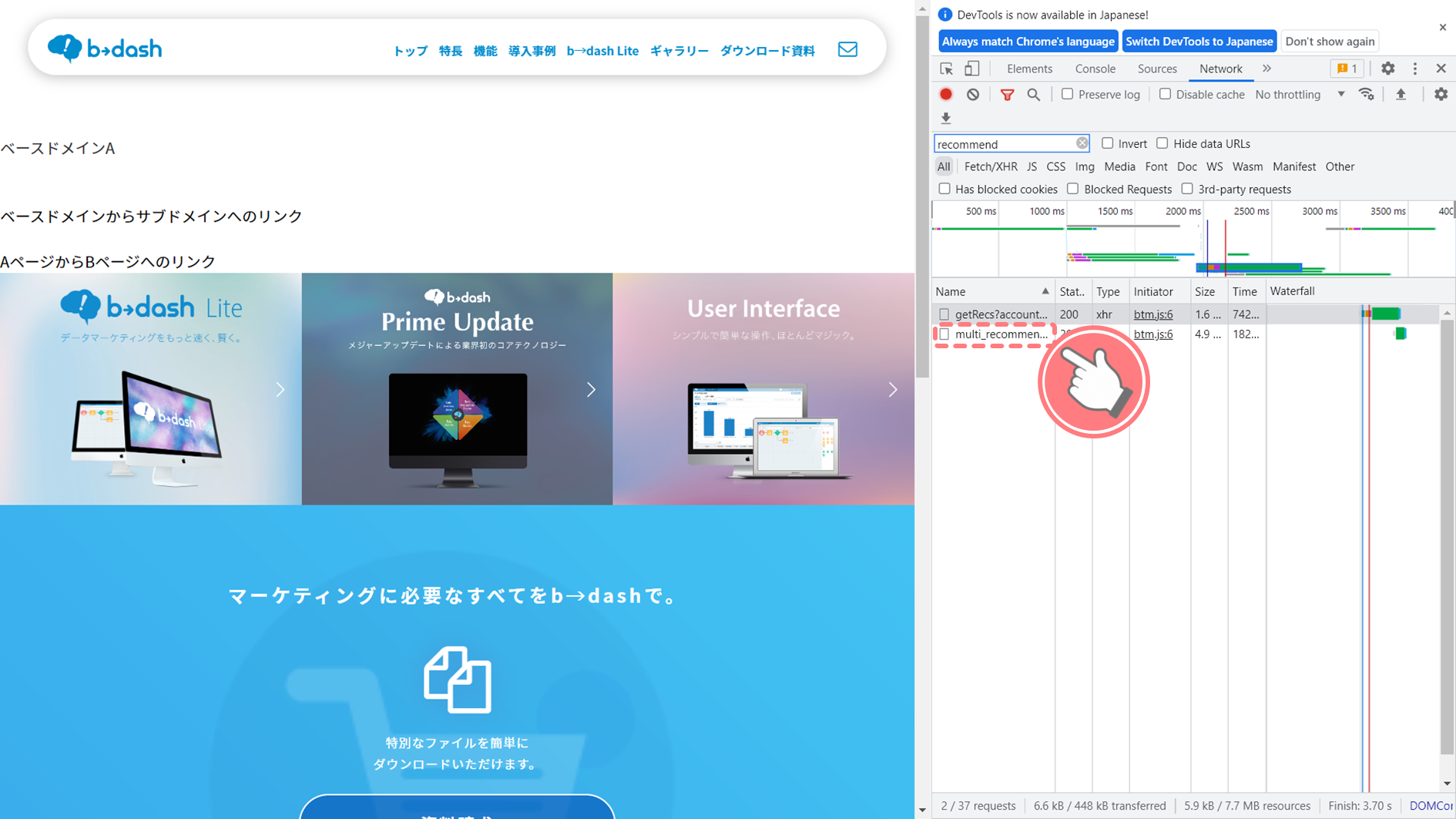Expand more DevTools tabs chevron
The height and width of the screenshot is (819, 1456).
pos(1266,69)
